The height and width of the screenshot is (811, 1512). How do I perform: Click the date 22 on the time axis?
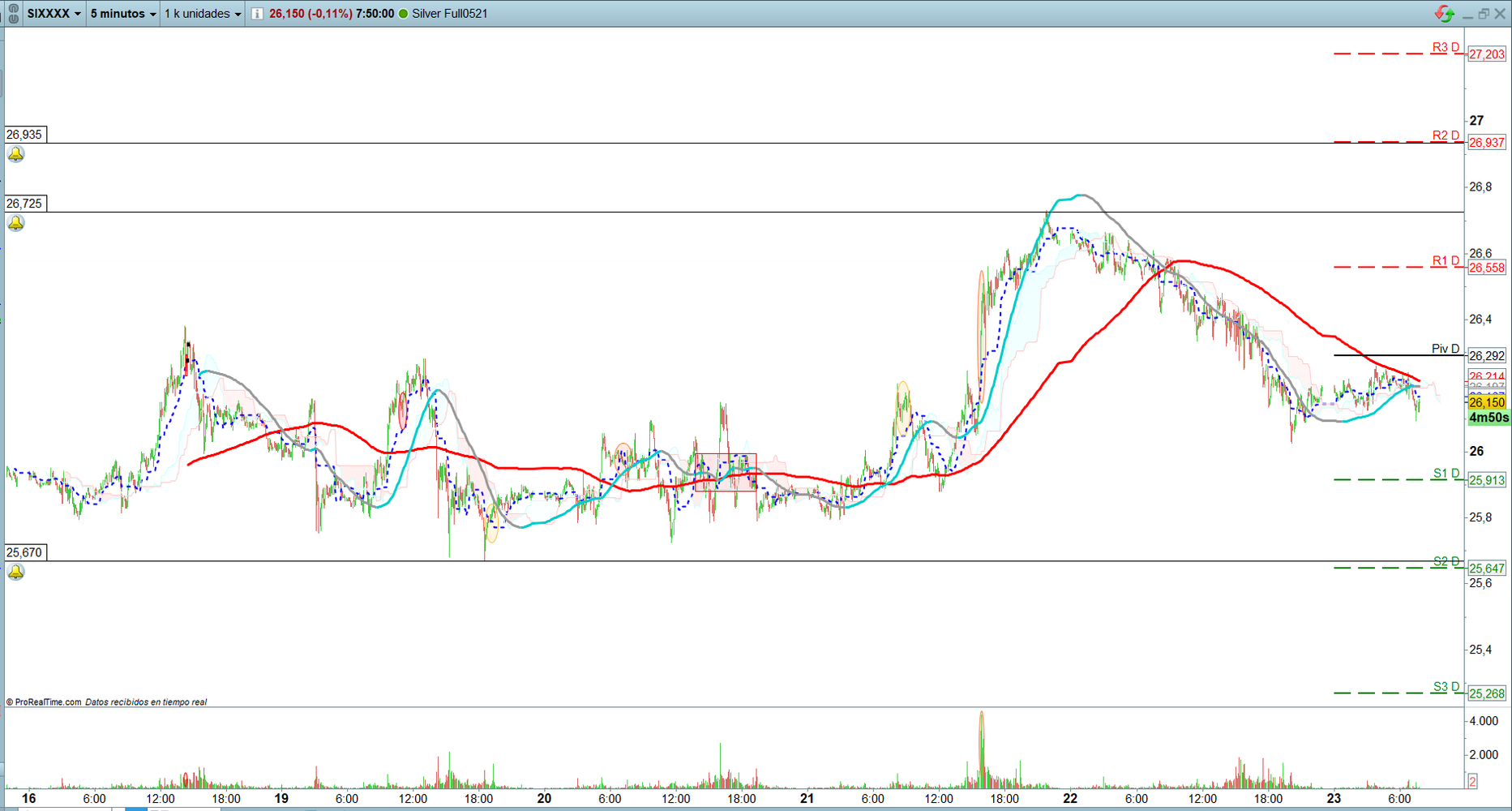tap(1070, 798)
